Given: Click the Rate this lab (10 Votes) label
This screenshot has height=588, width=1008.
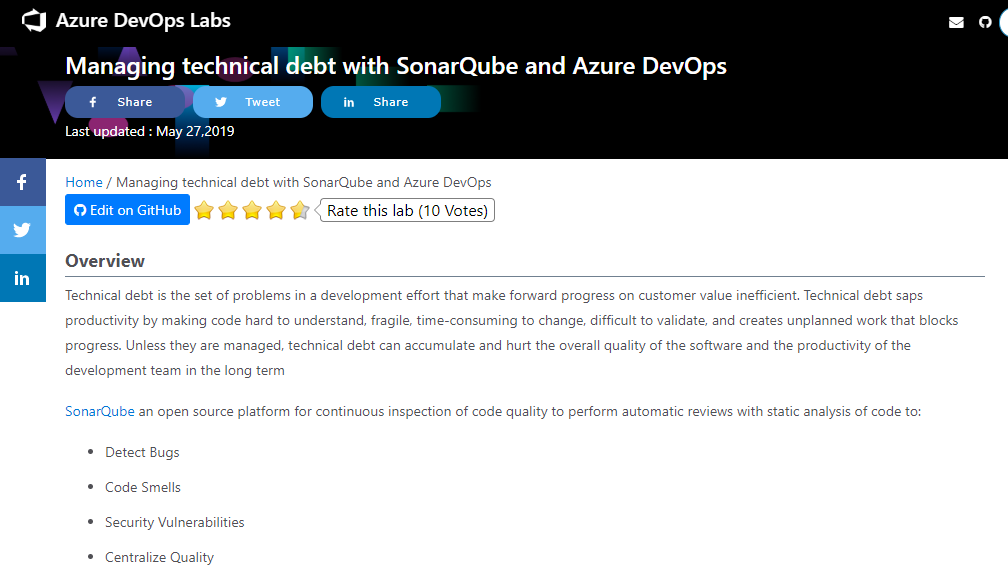Looking at the screenshot, I should click(x=408, y=211).
